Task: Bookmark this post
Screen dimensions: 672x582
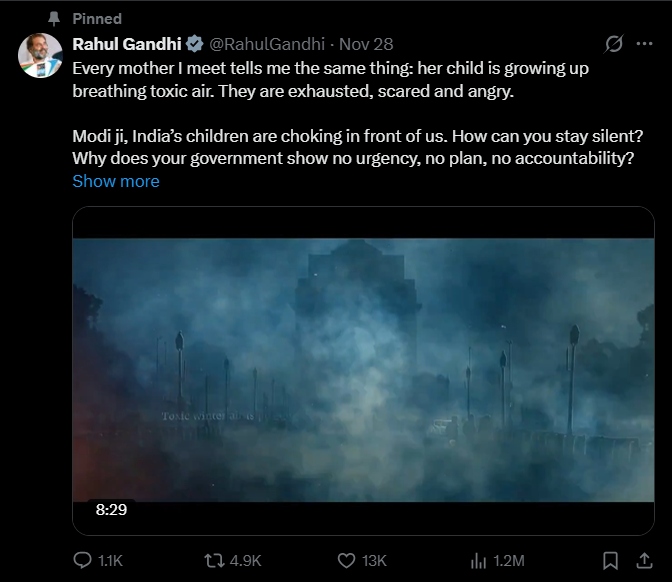Action: point(609,561)
